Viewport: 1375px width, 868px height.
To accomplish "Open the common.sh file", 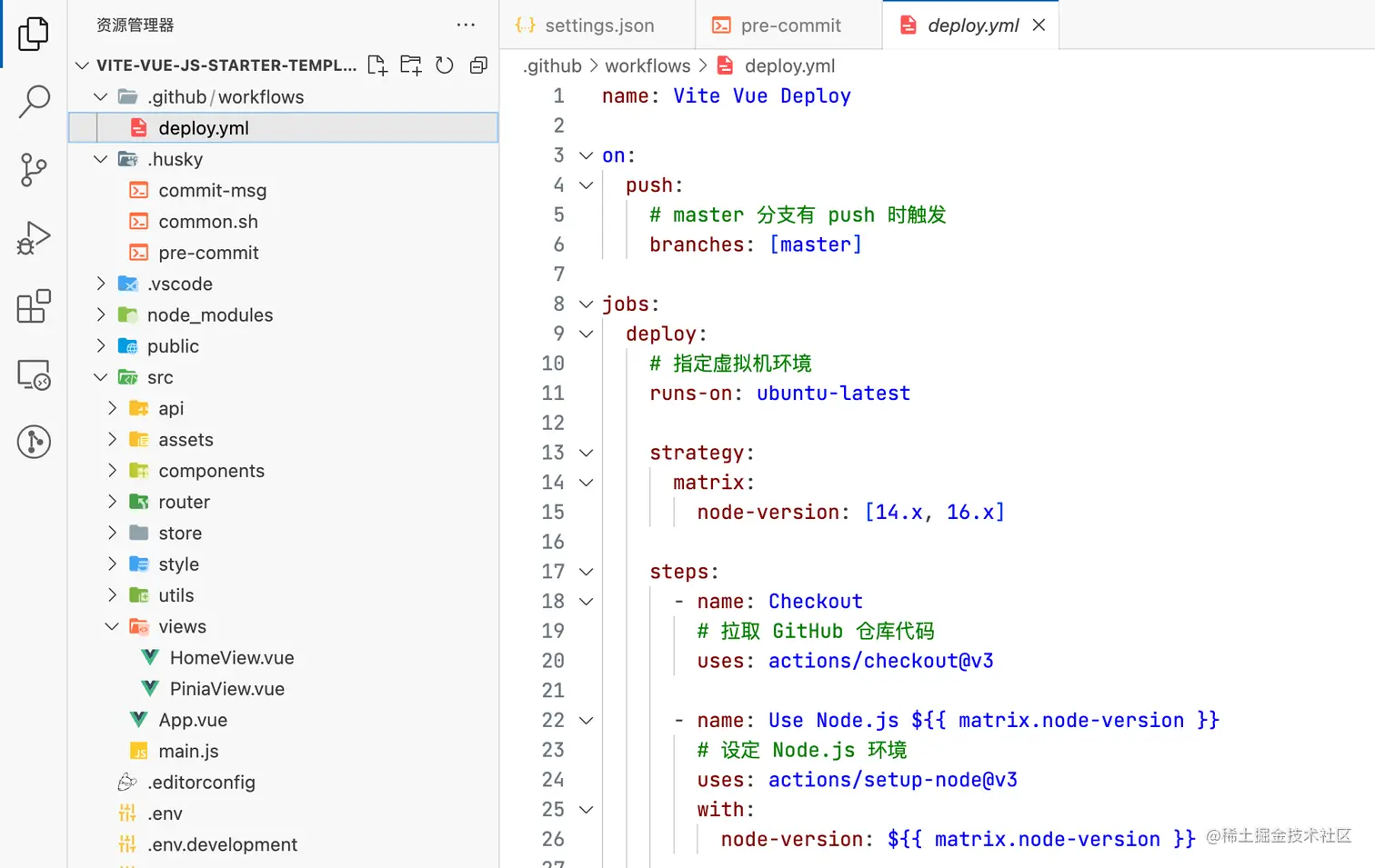I will coord(283,222).
